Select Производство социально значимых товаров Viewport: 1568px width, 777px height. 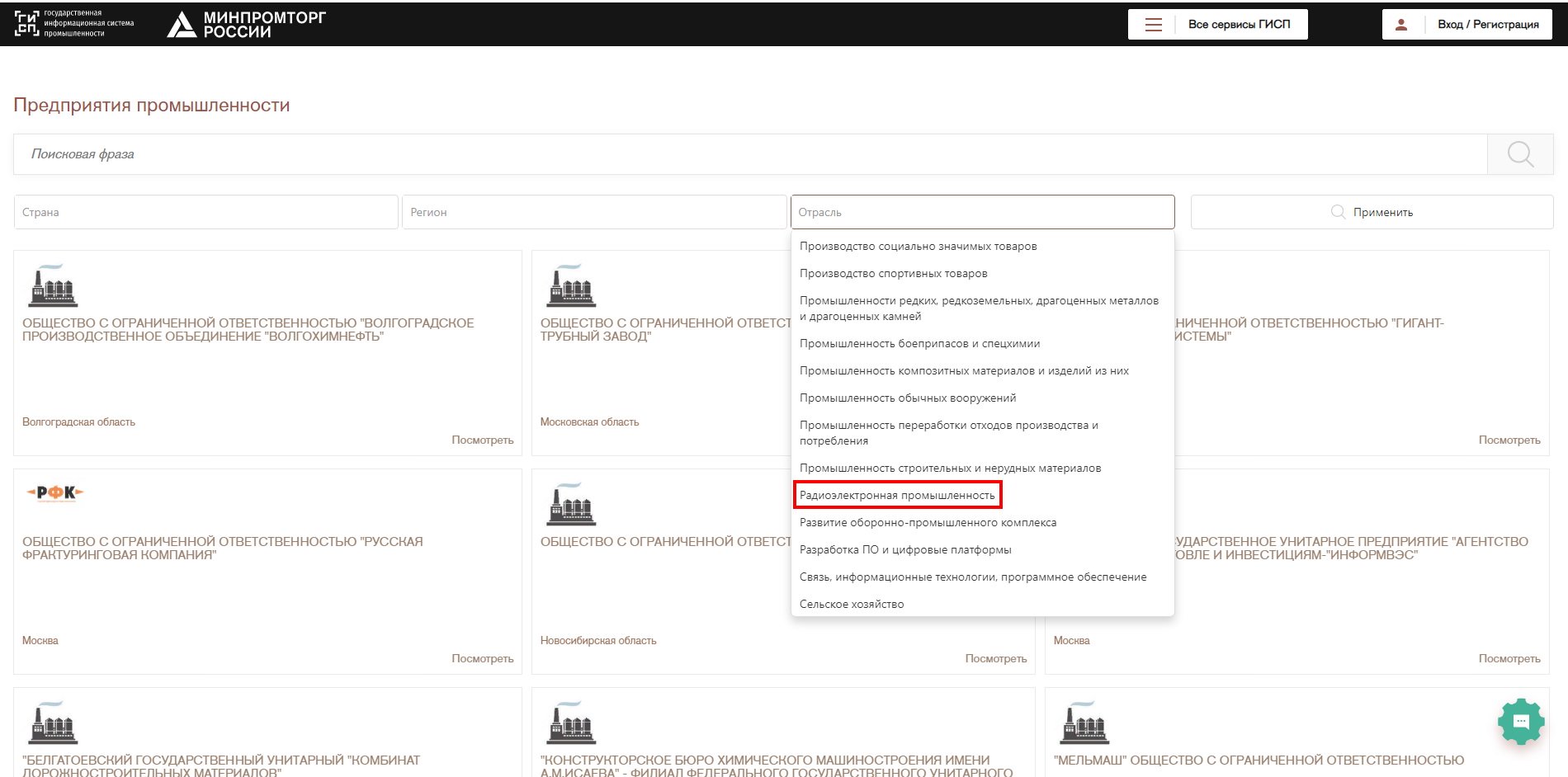click(x=982, y=246)
